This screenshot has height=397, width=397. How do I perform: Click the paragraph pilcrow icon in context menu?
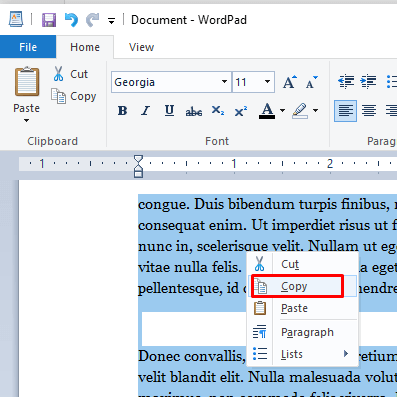click(259, 332)
